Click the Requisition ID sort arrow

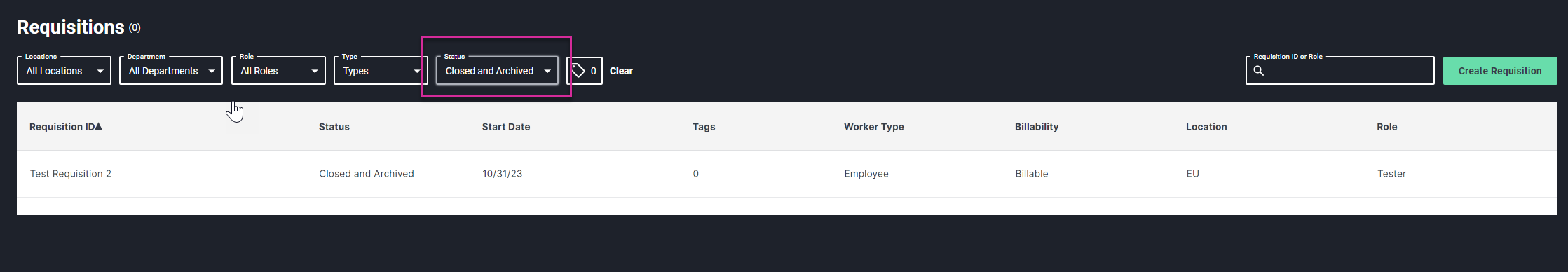click(99, 126)
